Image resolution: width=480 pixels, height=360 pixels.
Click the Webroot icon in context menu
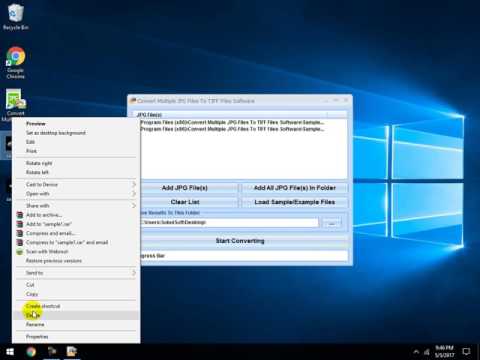[20, 252]
